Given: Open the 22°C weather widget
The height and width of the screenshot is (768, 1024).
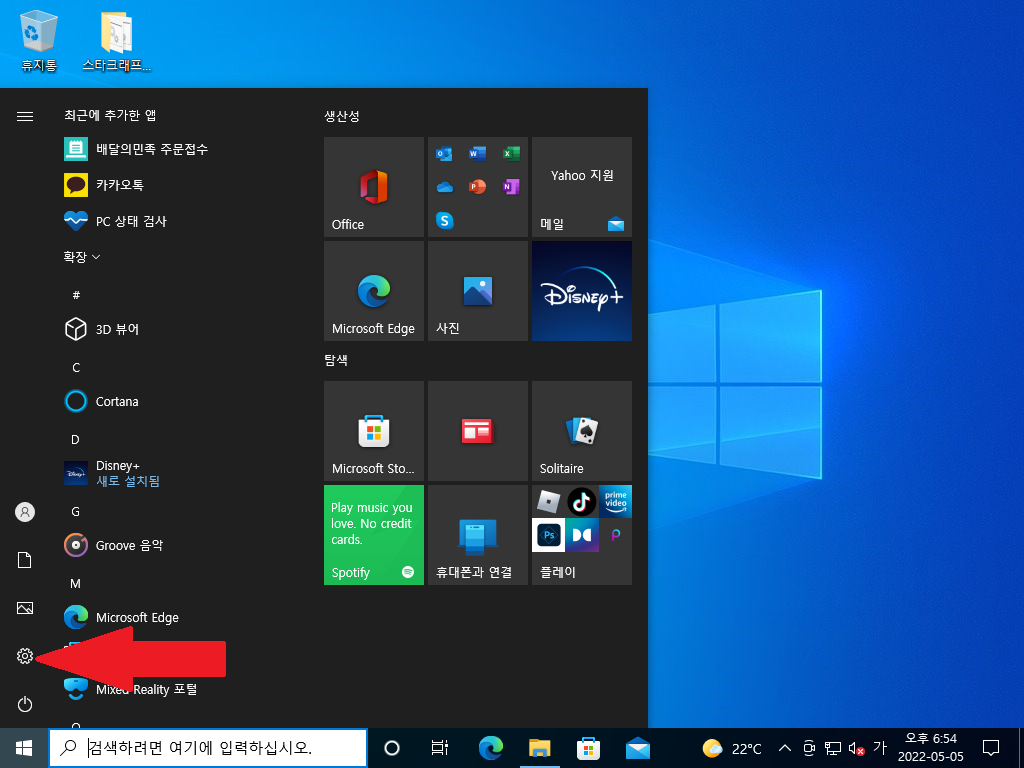Looking at the screenshot, I should [732, 748].
